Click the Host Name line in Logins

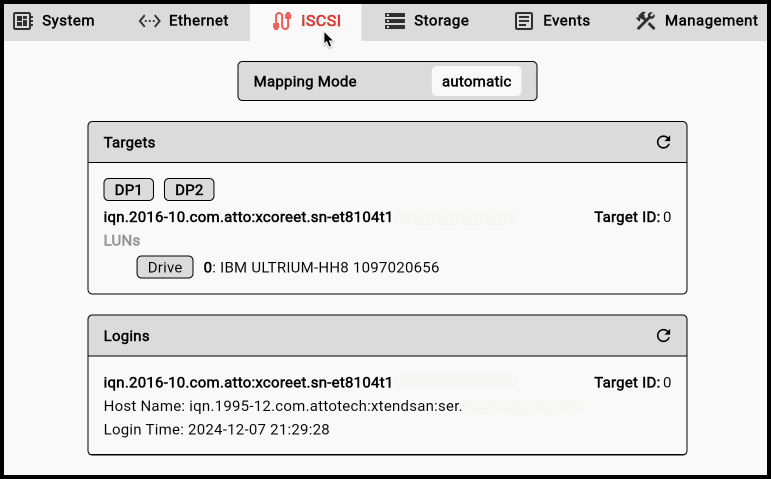(x=283, y=406)
